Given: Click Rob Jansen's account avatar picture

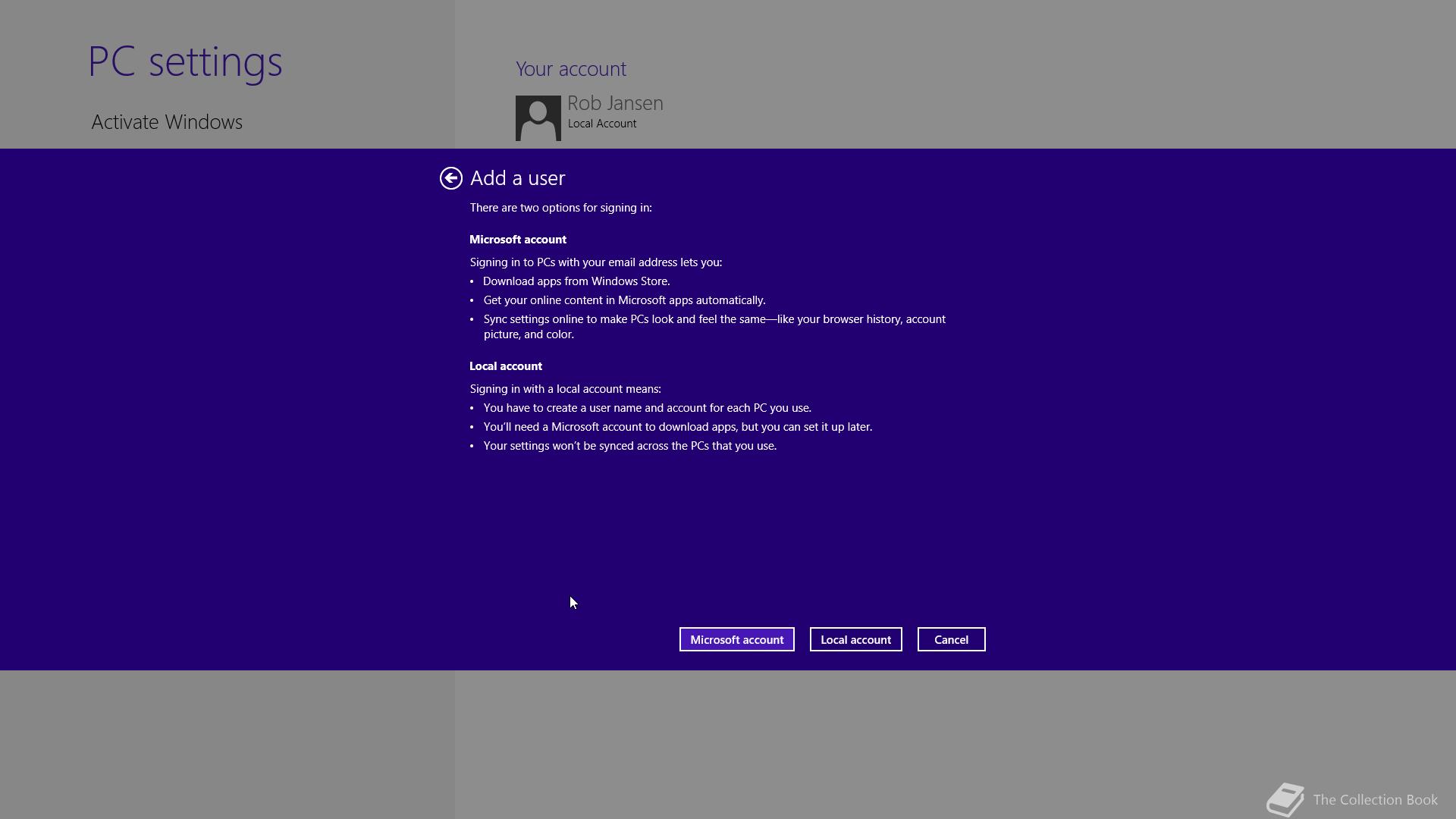Looking at the screenshot, I should coord(538,118).
